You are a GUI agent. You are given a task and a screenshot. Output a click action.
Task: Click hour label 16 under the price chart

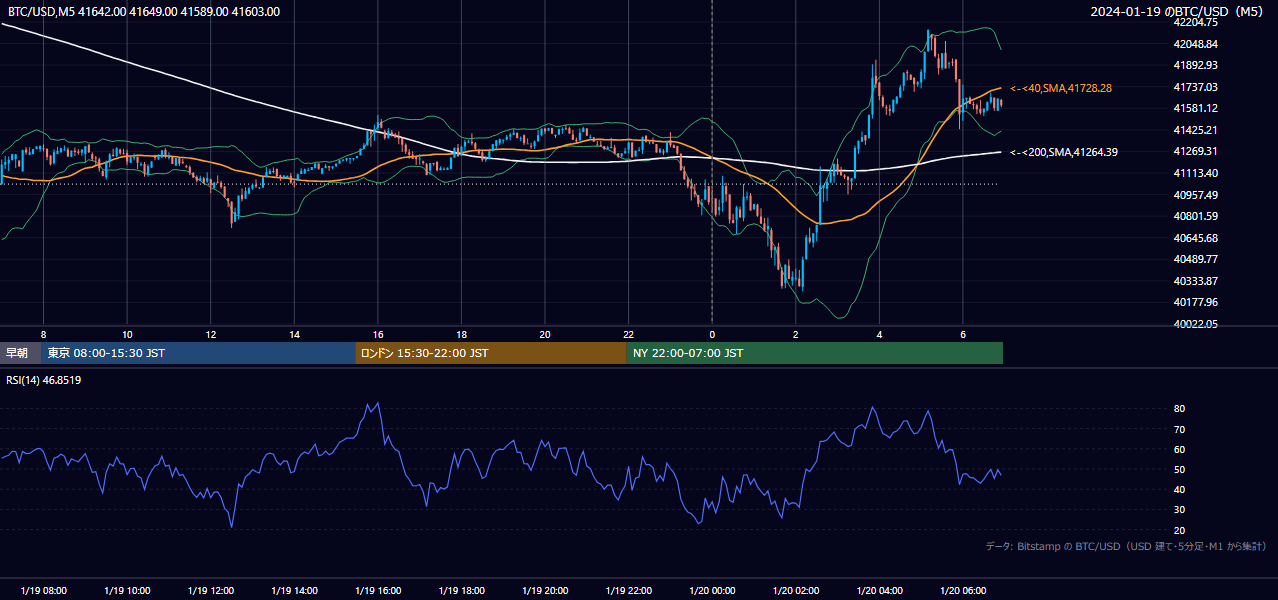coord(378,334)
